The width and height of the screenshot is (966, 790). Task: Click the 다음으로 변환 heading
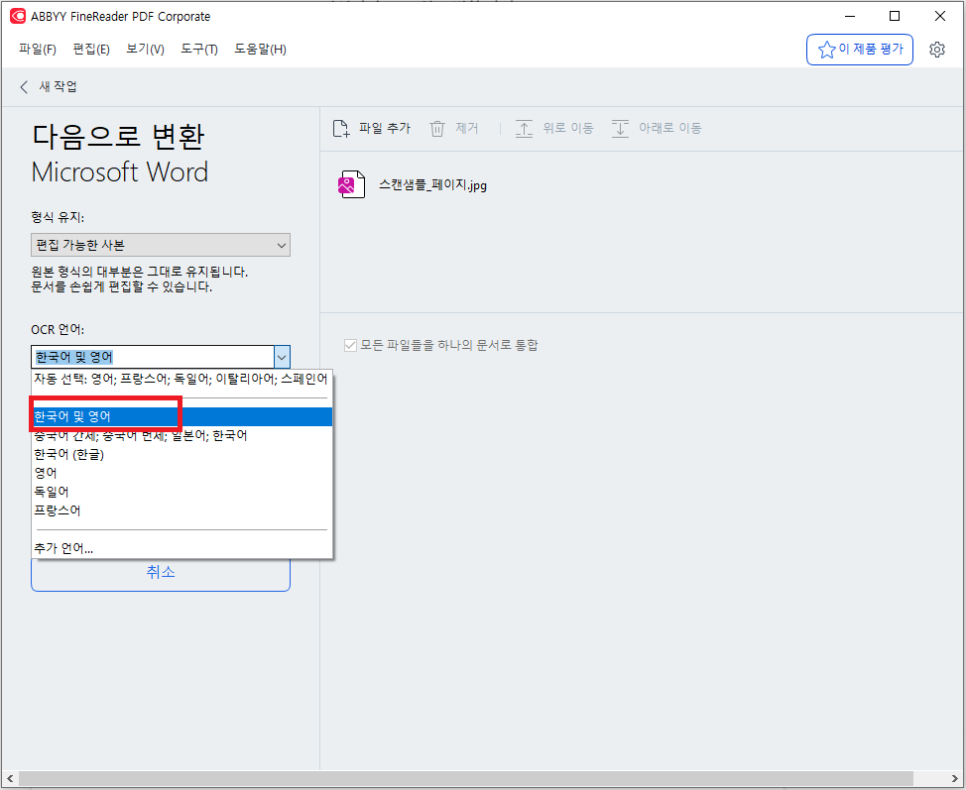pos(118,136)
